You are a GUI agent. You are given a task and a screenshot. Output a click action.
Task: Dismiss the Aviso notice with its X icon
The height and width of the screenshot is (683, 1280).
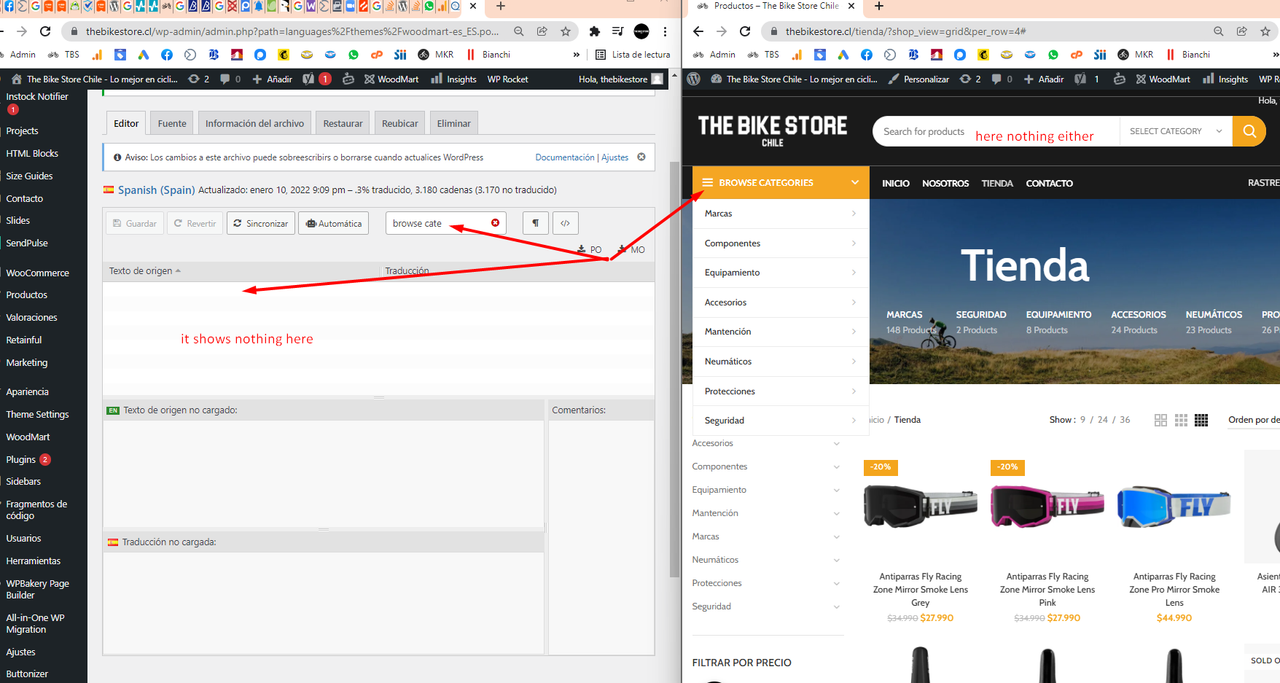coord(641,157)
